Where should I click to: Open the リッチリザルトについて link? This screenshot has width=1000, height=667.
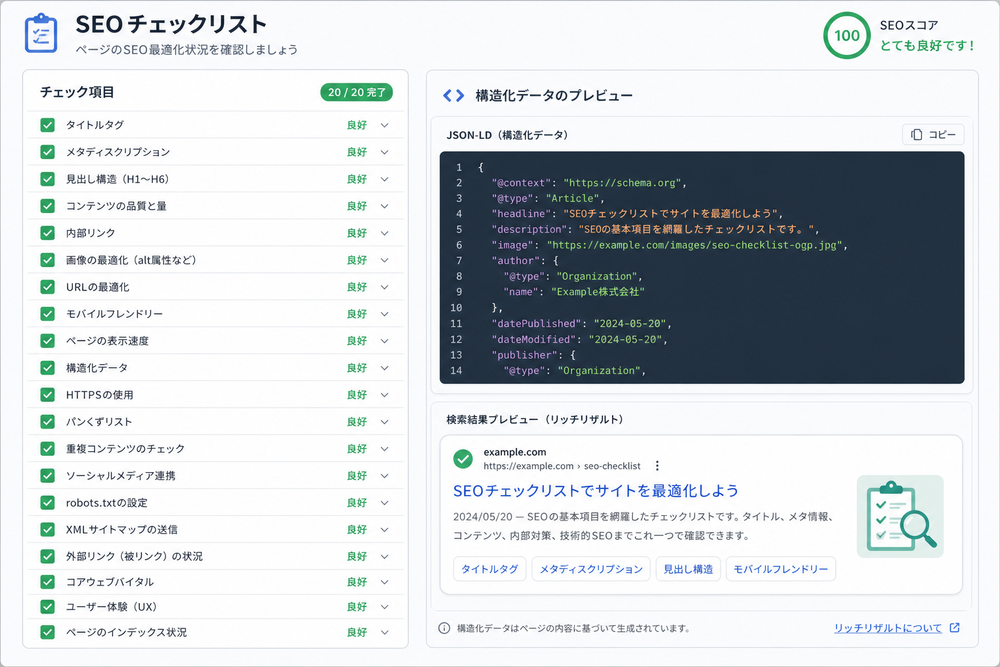[888, 628]
